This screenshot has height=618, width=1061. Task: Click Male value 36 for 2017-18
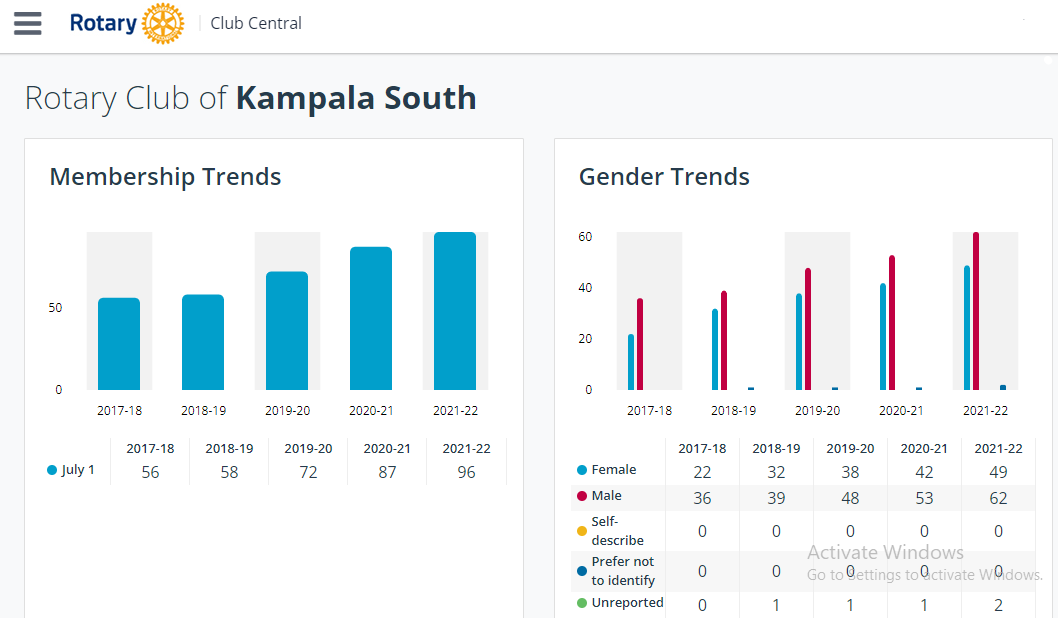coord(702,498)
